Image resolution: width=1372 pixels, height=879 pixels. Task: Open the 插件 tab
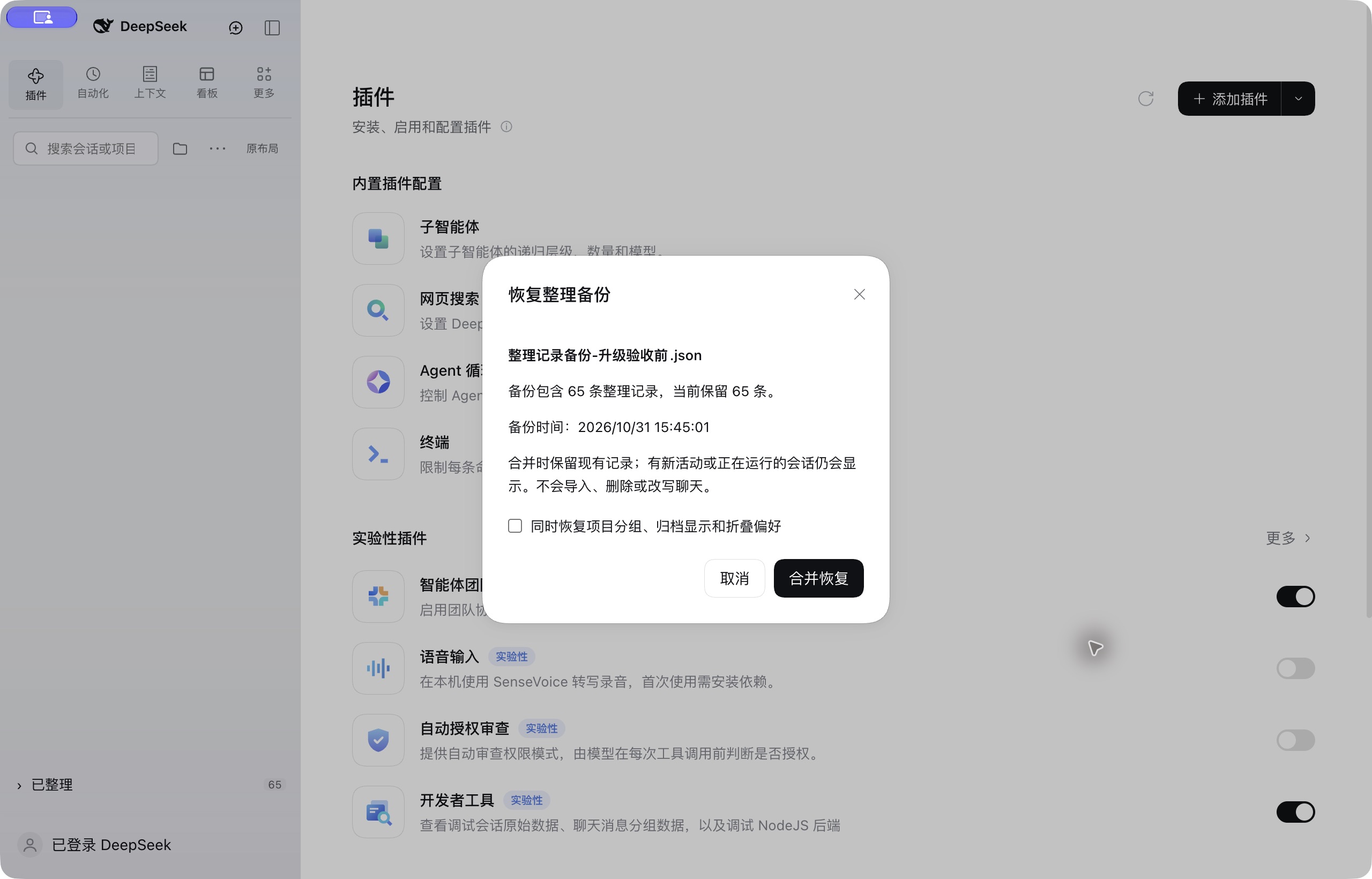(x=36, y=85)
